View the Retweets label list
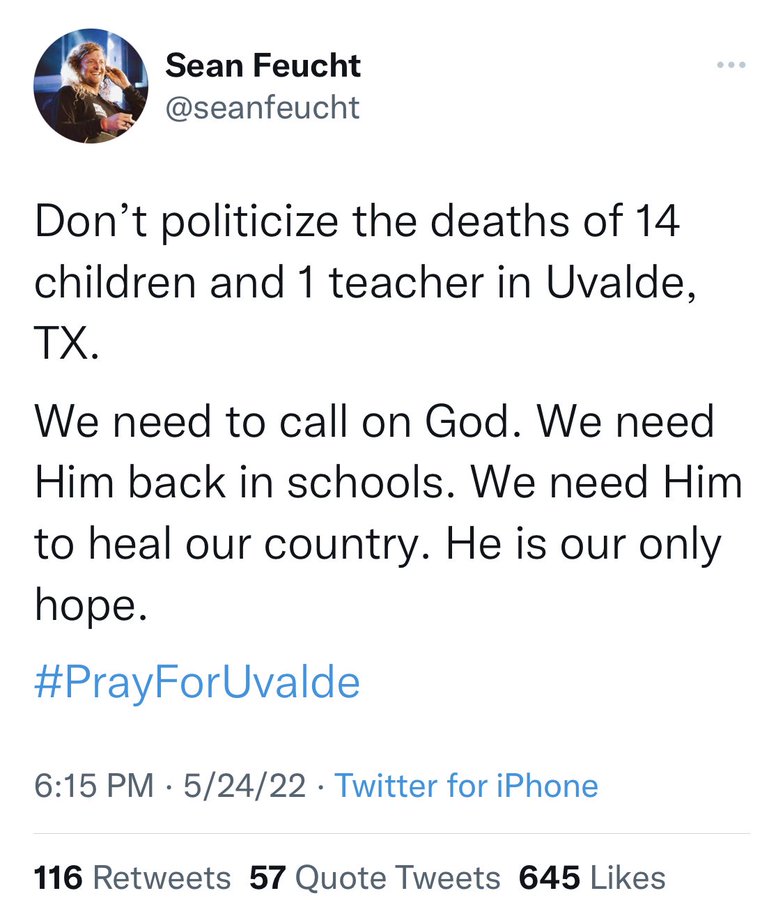The width and height of the screenshot is (769, 900). click(161, 877)
